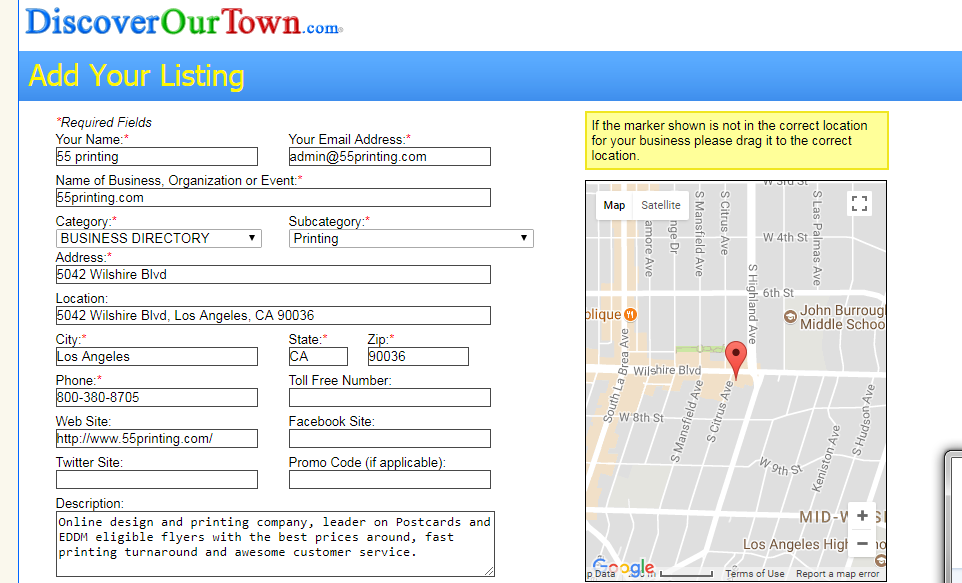Zoom in the map with plus icon
Viewport: 962px width, 583px height.
[862, 516]
